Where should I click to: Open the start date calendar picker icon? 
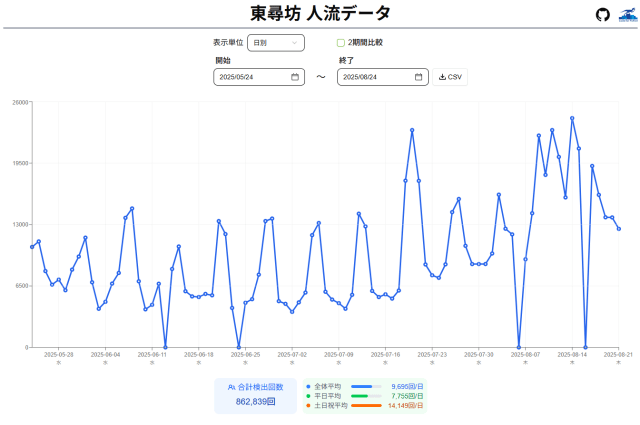[x=295, y=77]
